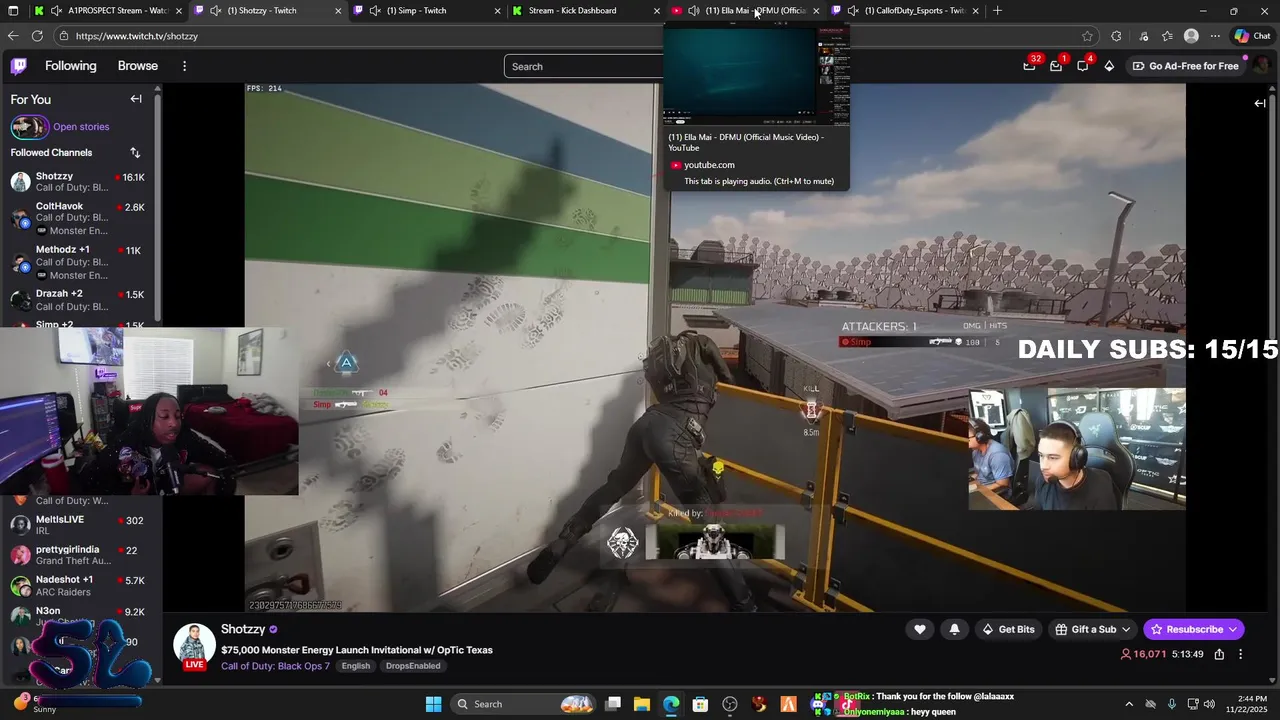Open Task View on taskbar
The width and height of the screenshot is (1280, 720).
coord(613,704)
